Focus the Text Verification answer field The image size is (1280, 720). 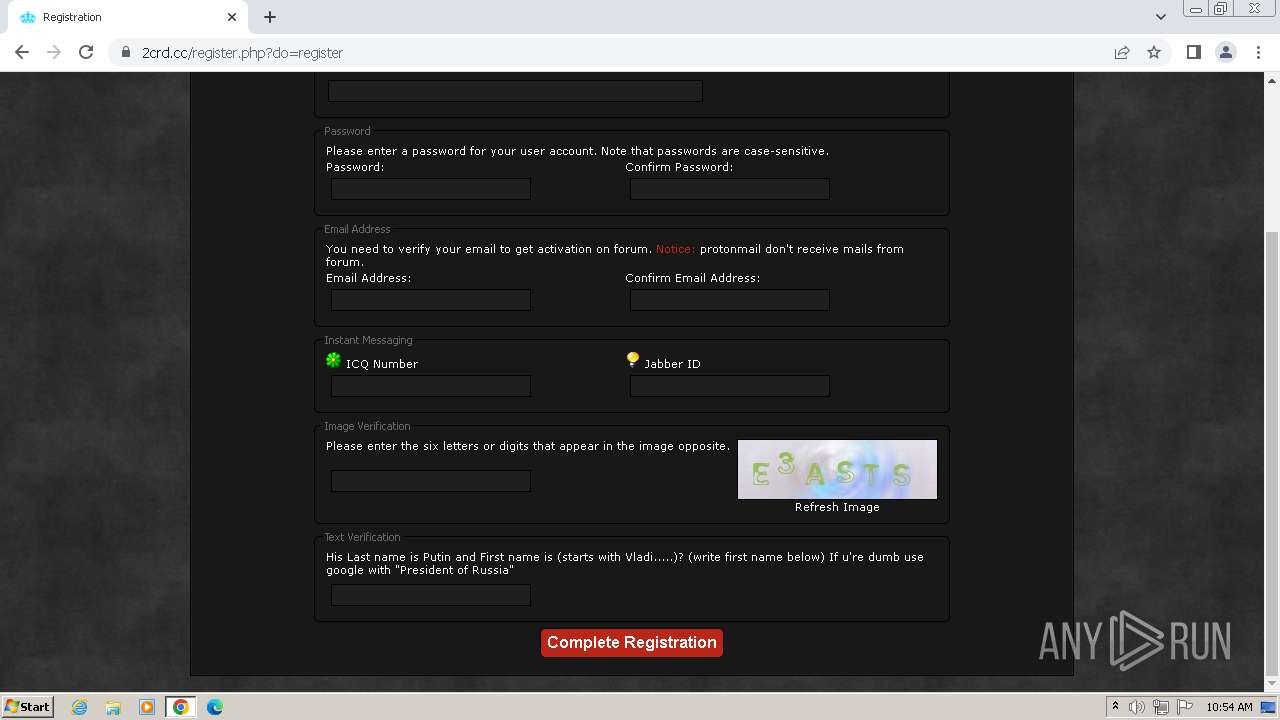click(431, 595)
